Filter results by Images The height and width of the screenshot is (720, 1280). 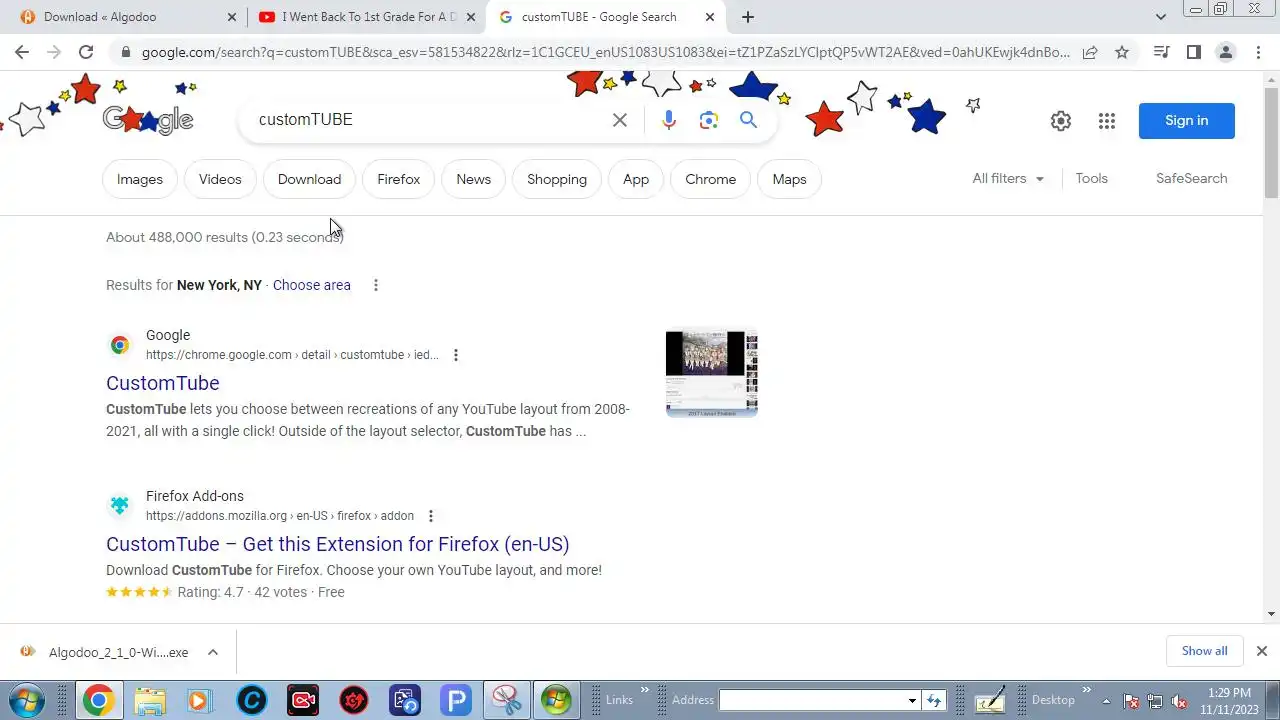click(140, 179)
